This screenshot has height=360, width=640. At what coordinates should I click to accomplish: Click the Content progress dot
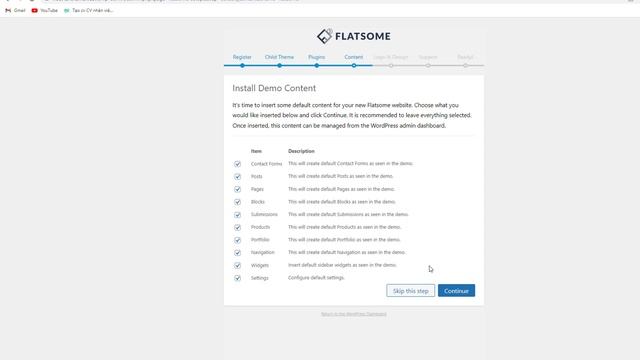[x=354, y=65]
